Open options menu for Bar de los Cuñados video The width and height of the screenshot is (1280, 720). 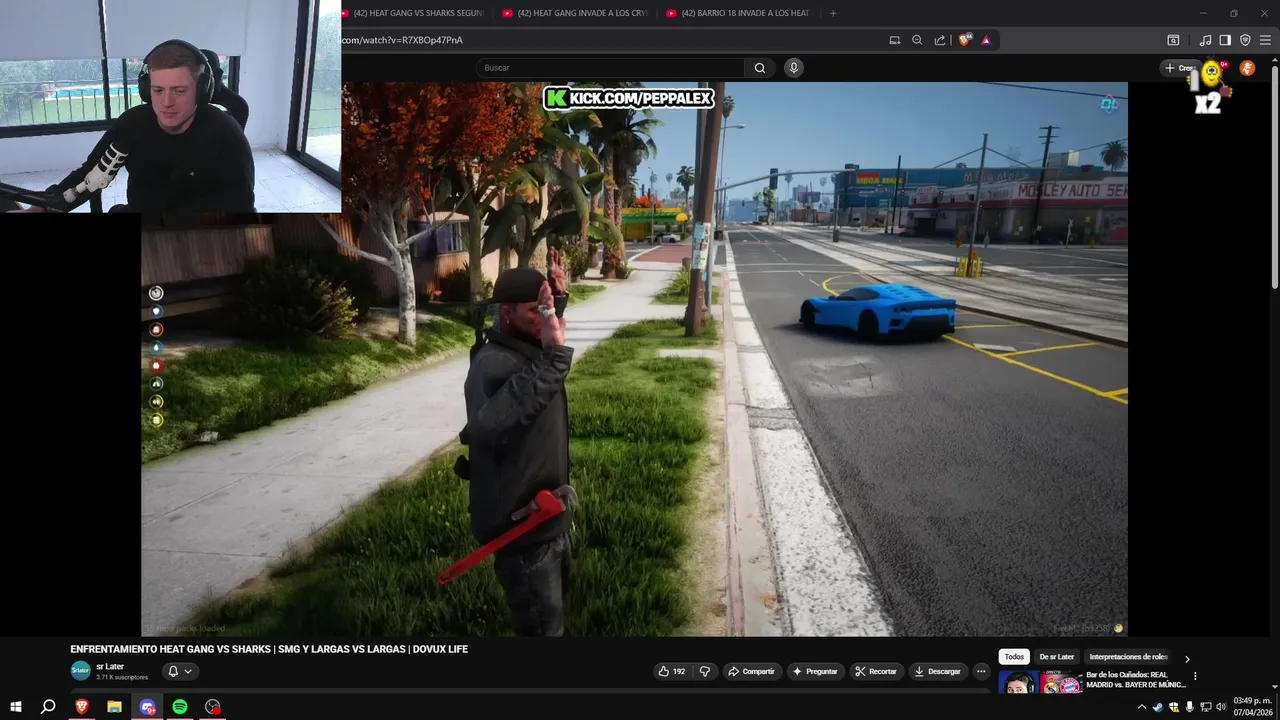(1194, 676)
